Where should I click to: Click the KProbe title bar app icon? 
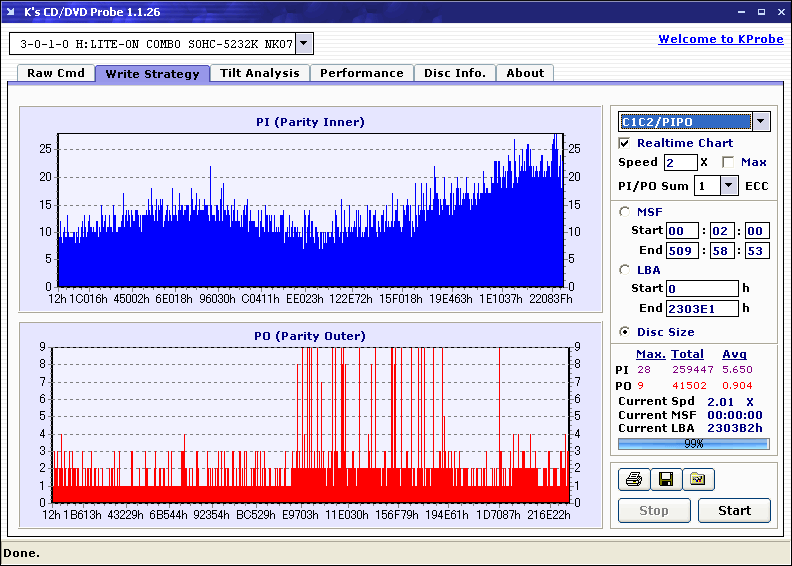[12, 12]
